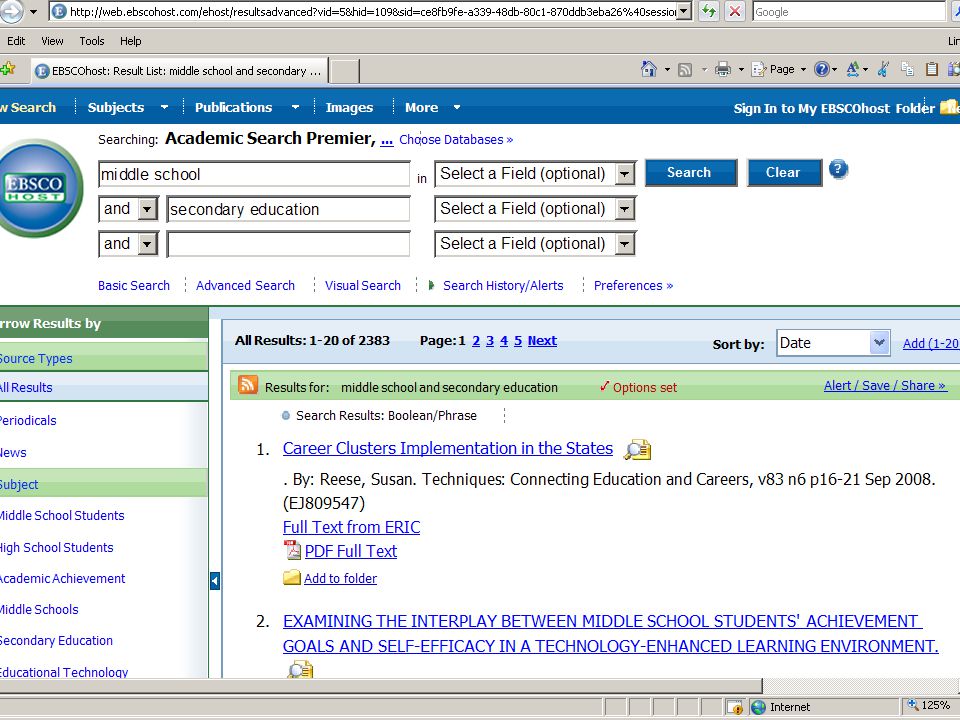Screen dimensions: 960x720
Task: Open the Career Clusters Implementation article title
Action: 448,448
